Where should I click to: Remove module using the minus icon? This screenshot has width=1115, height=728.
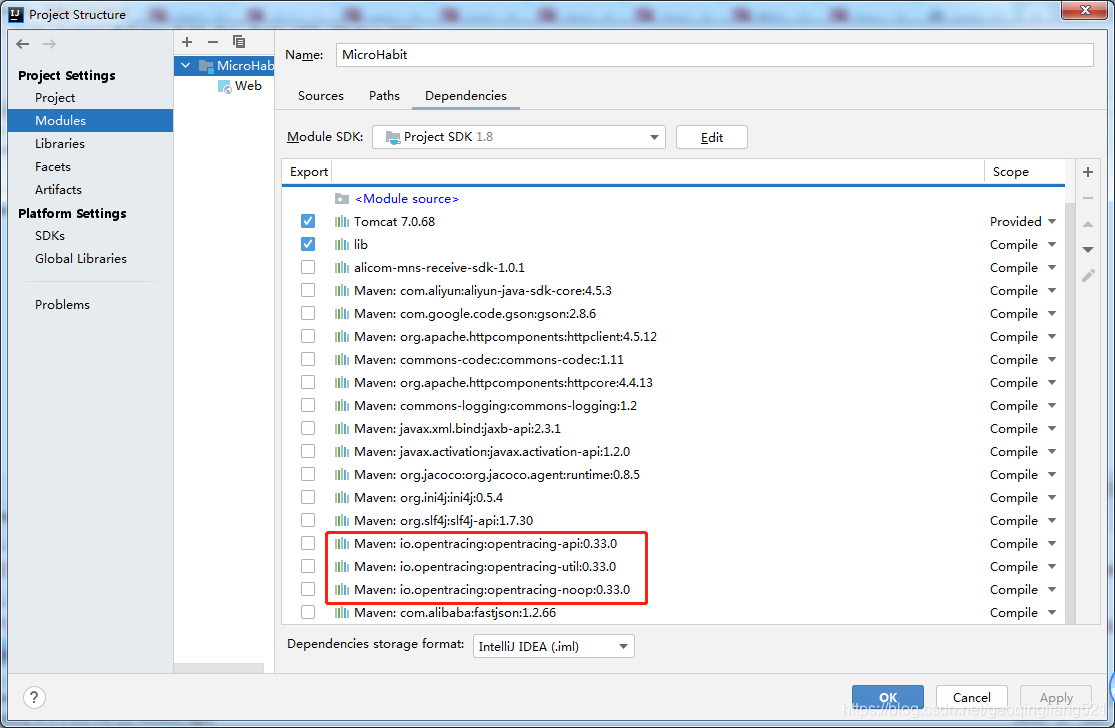(x=212, y=42)
